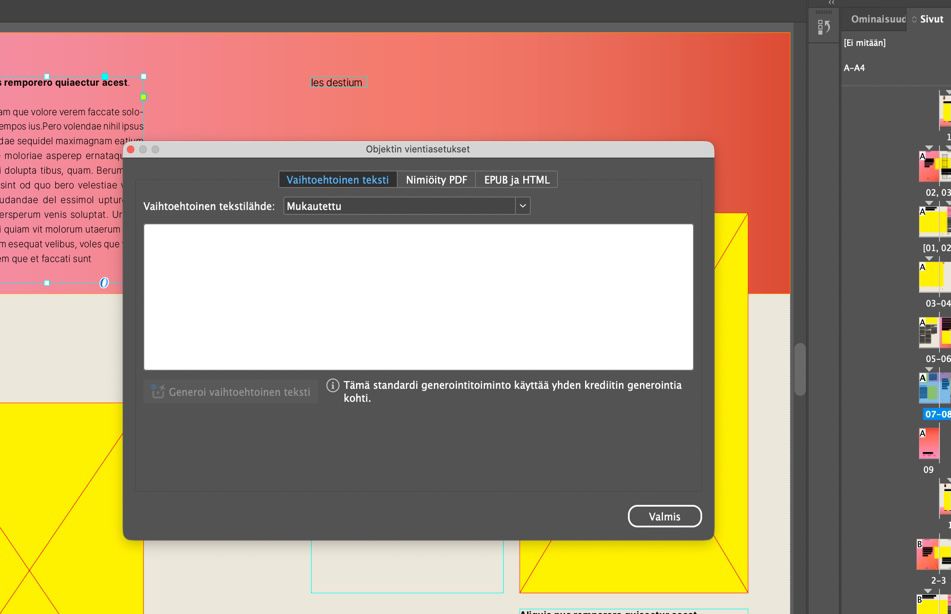951x614 pixels.
Task: Click the green anchored object control square
Action: click(144, 96)
